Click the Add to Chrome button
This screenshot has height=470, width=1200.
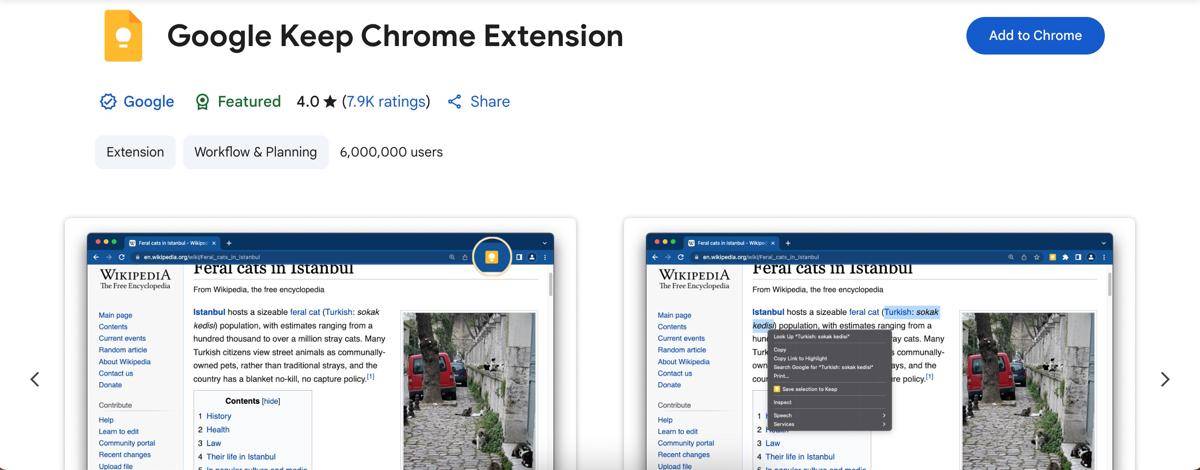[x=1035, y=35]
